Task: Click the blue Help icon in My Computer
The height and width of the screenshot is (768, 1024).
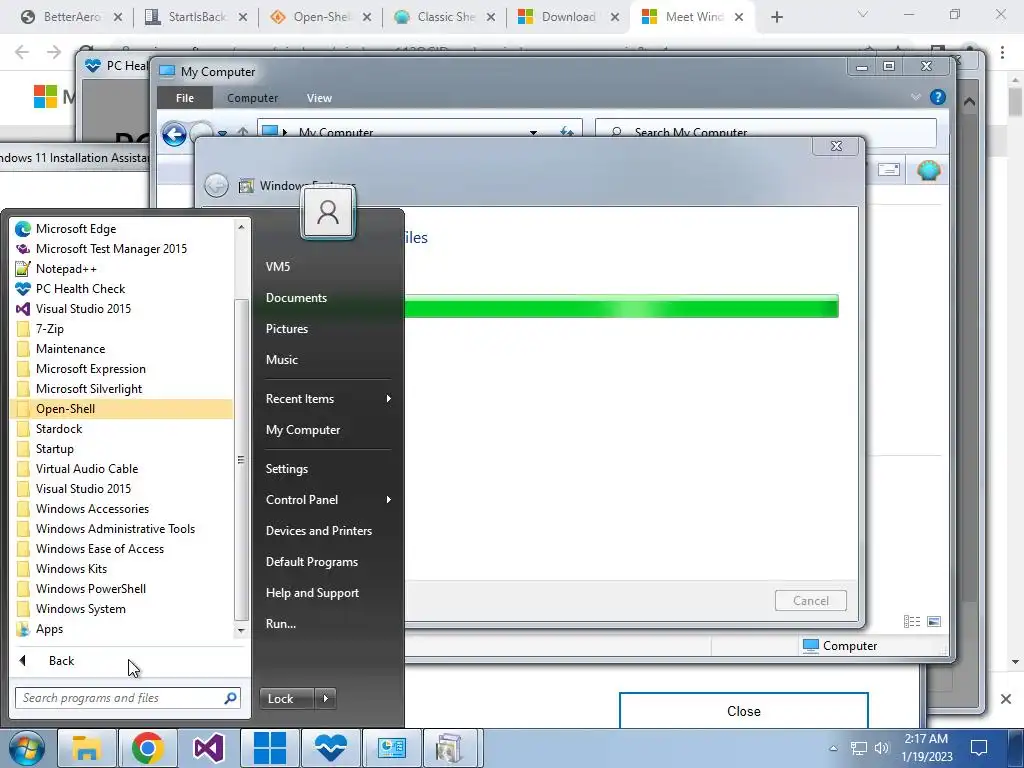Action: [938, 97]
